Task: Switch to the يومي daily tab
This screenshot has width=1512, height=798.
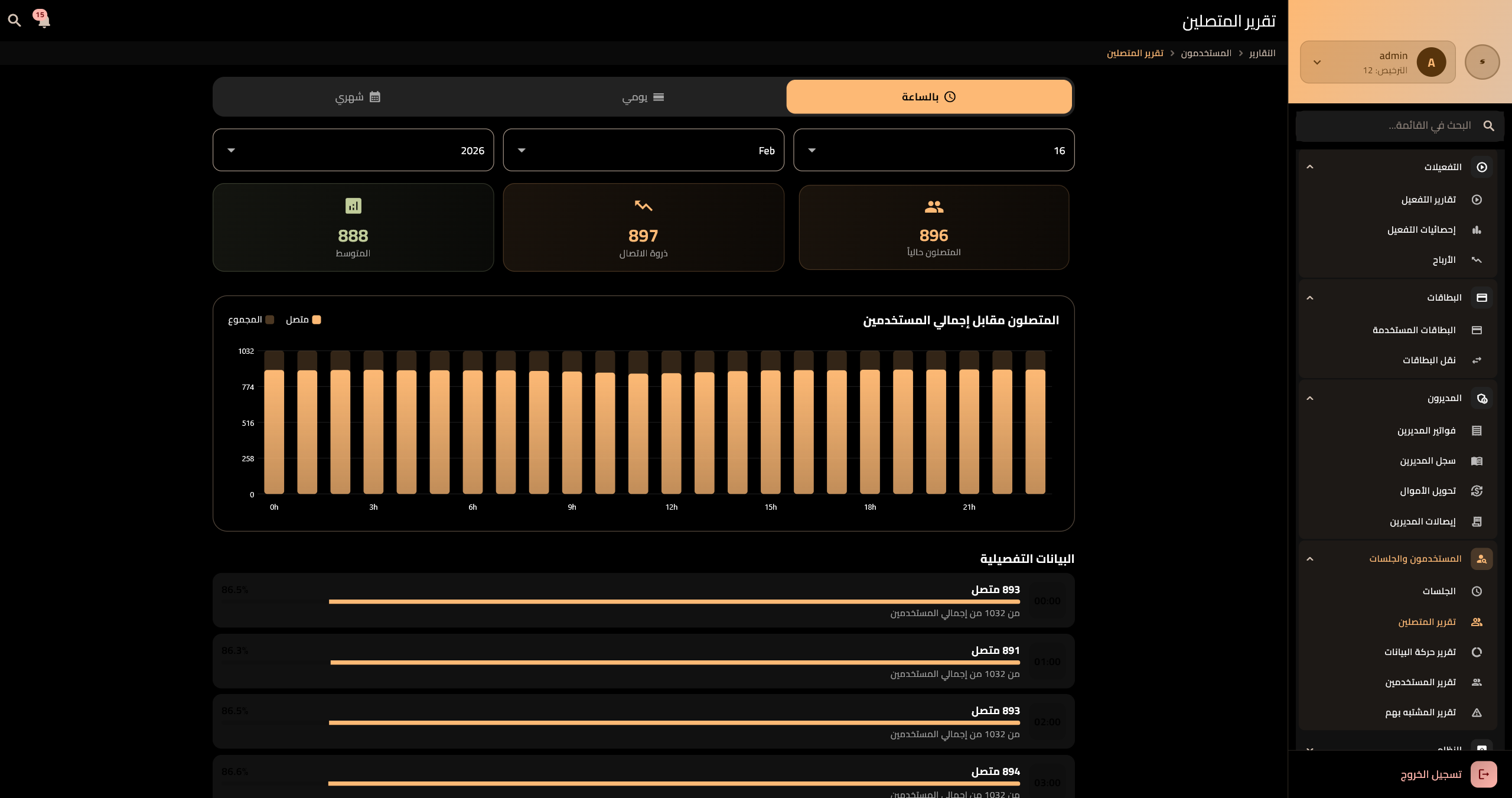Action: pyautogui.click(x=643, y=97)
